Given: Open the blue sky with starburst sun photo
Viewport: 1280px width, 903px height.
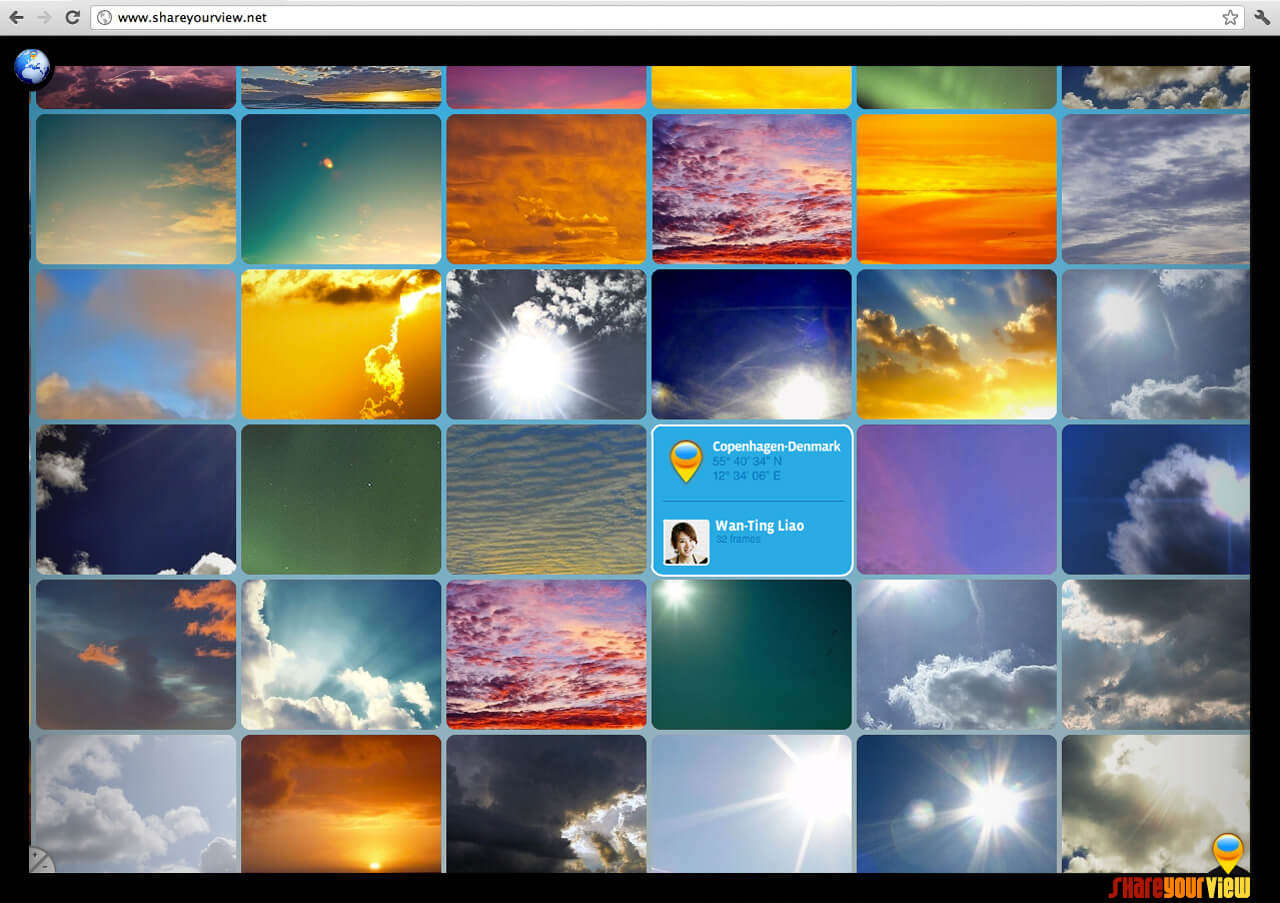Looking at the screenshot, I should coord(956,804).
